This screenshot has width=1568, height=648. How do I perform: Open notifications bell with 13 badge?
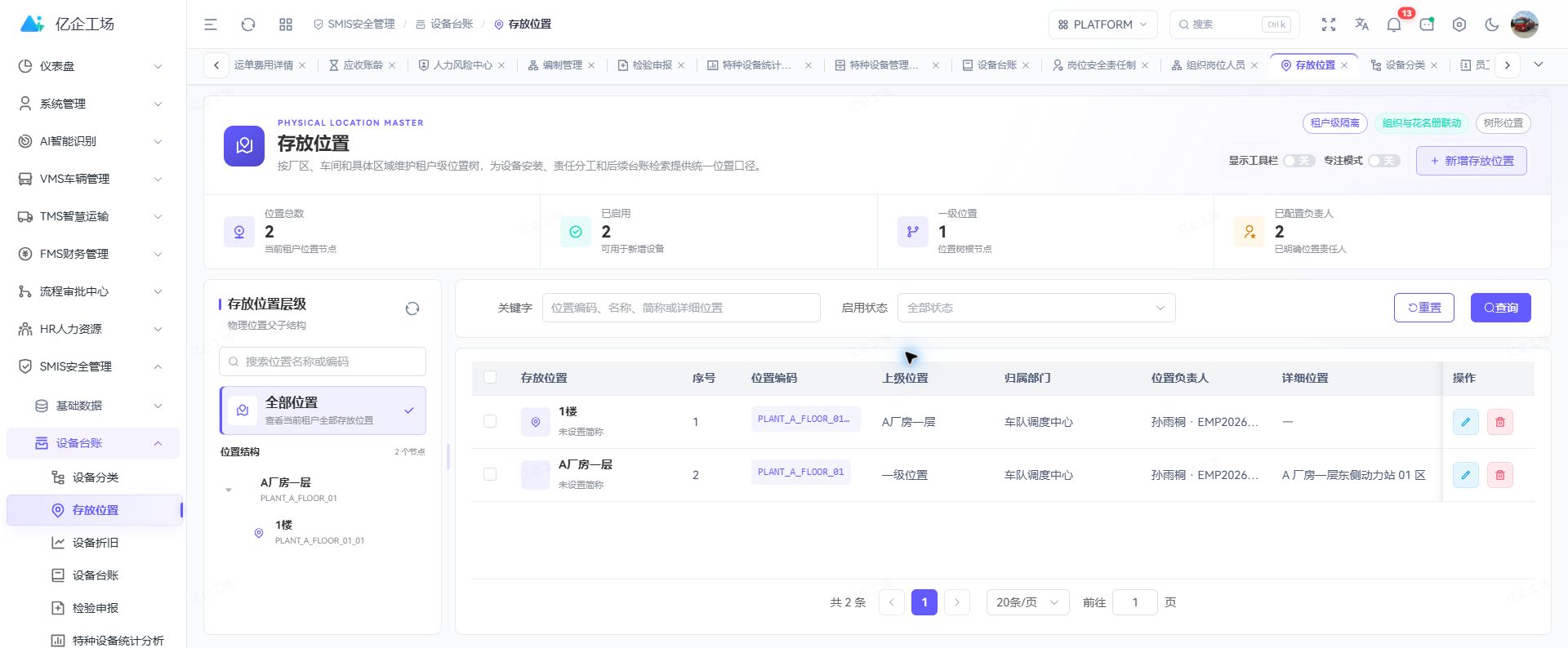[1394, 24]
